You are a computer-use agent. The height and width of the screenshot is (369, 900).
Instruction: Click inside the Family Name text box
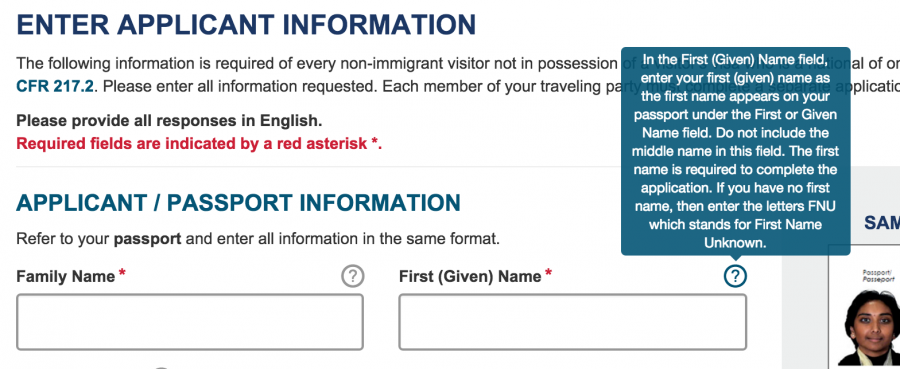[190, 322]
